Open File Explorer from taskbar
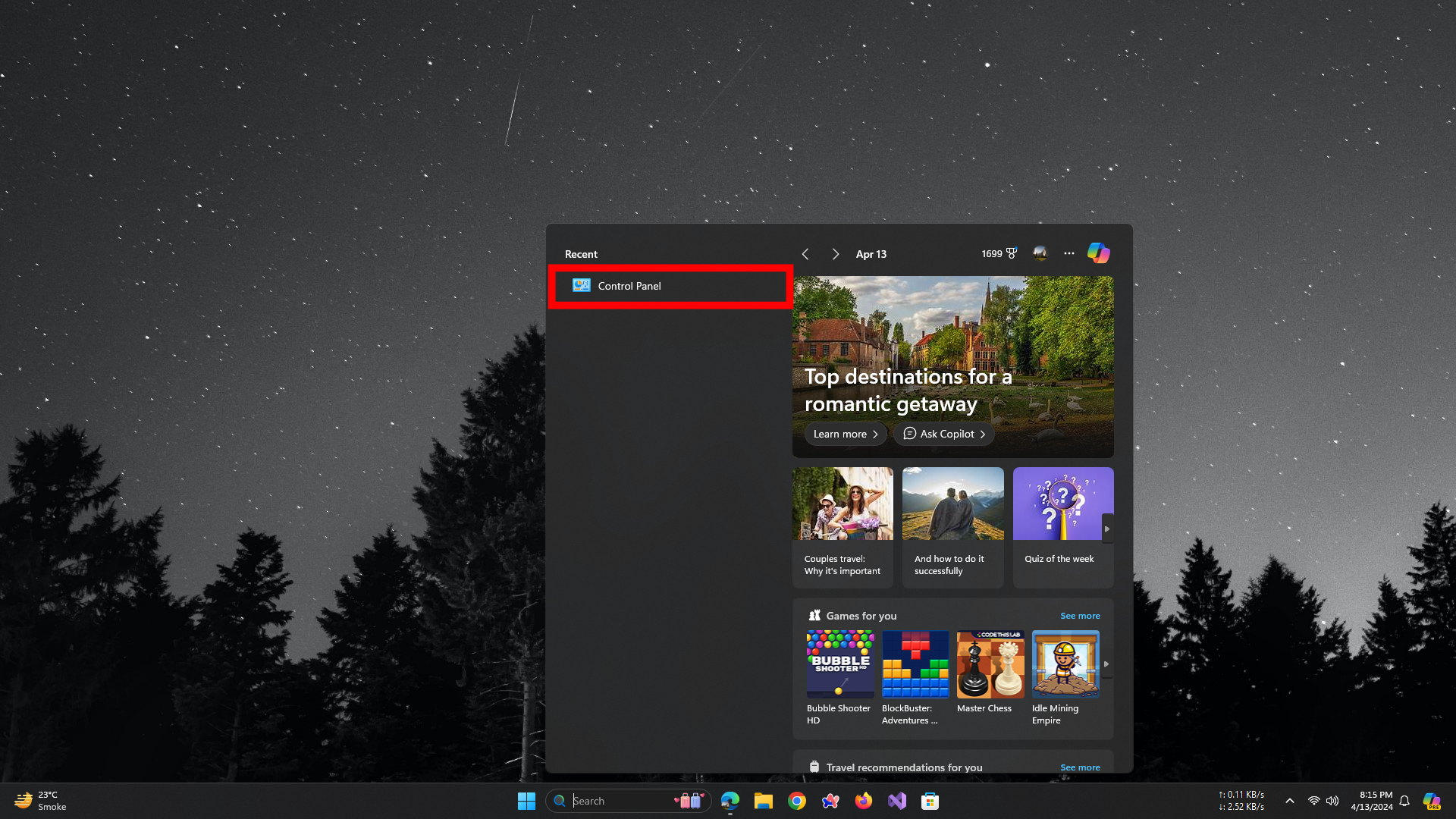Viewport: 1456px width, 819px height. click(x=763, y=801)
